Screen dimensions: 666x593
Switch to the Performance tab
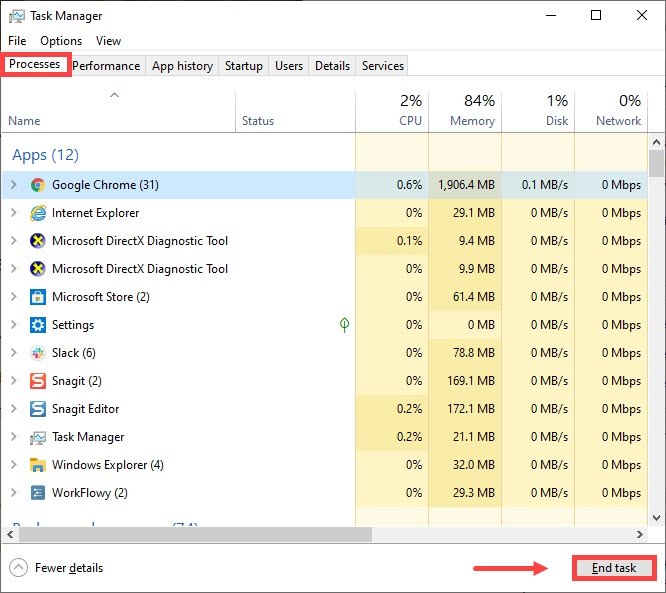point(106,66)
